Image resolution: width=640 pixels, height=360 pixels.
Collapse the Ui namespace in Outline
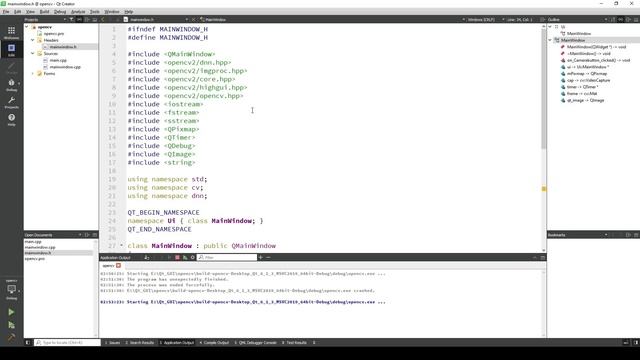tap(550, 27)
